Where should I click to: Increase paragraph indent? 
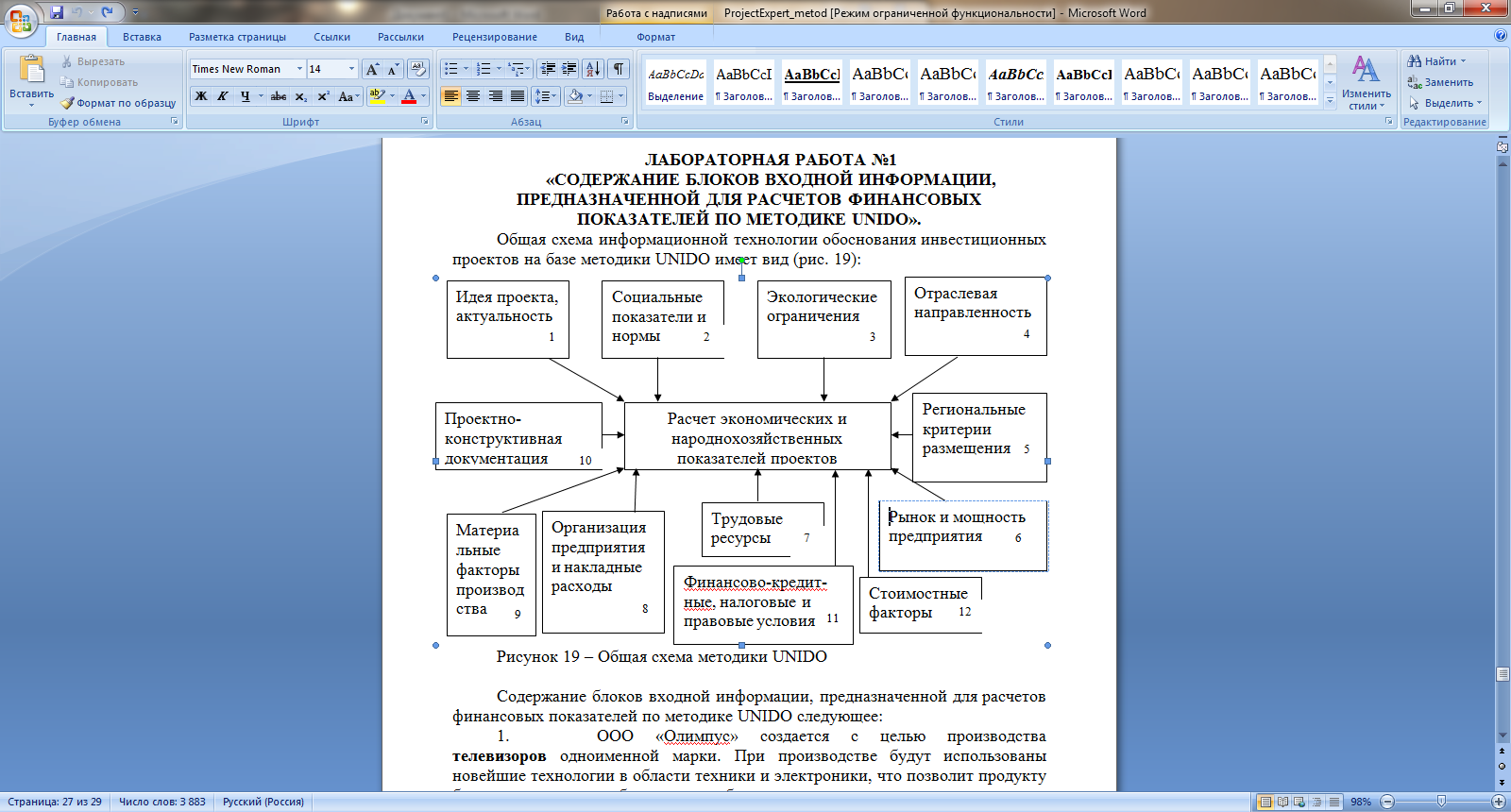pos(569,69)
